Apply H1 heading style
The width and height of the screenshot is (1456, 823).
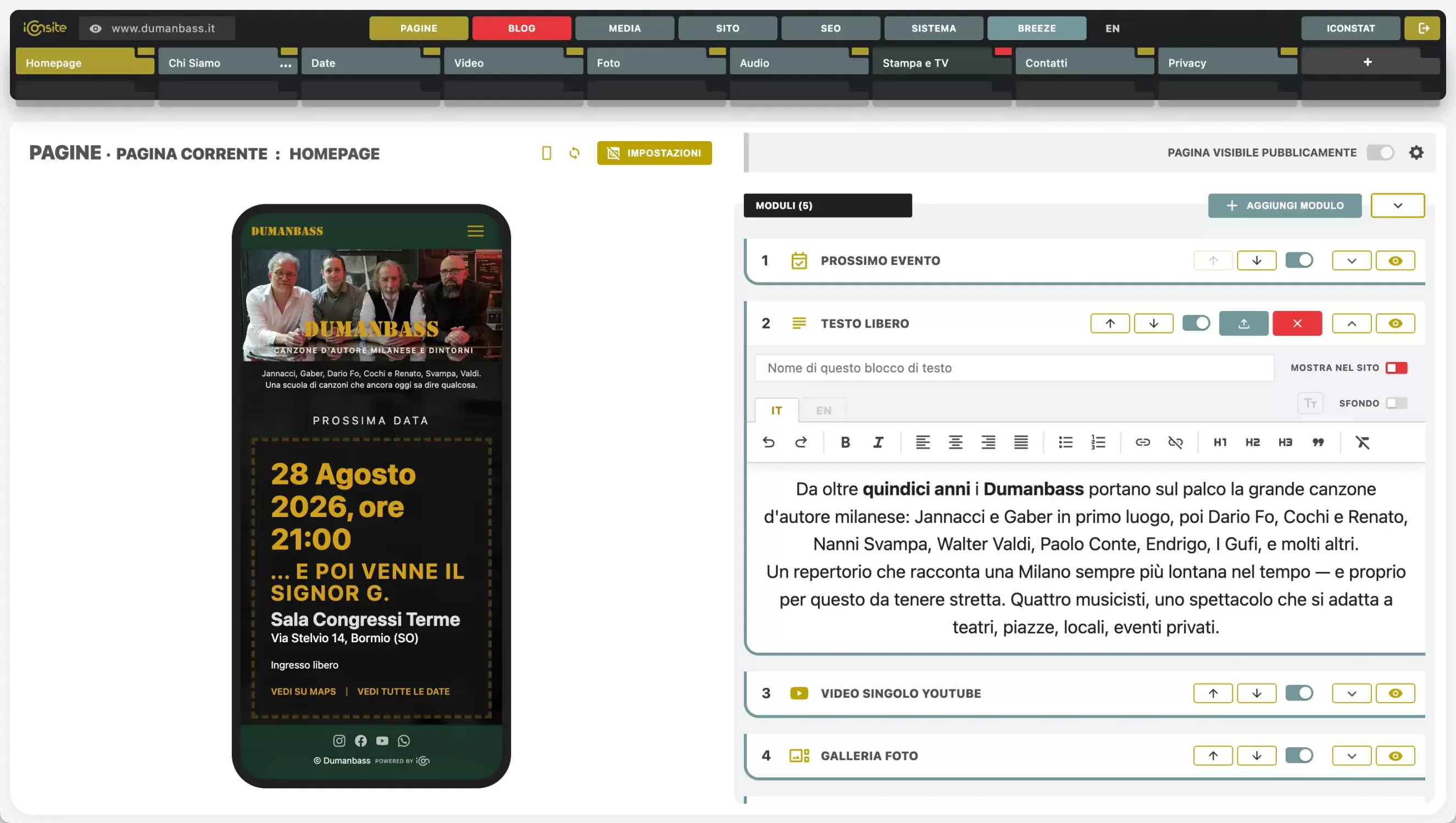point(1220,442)
